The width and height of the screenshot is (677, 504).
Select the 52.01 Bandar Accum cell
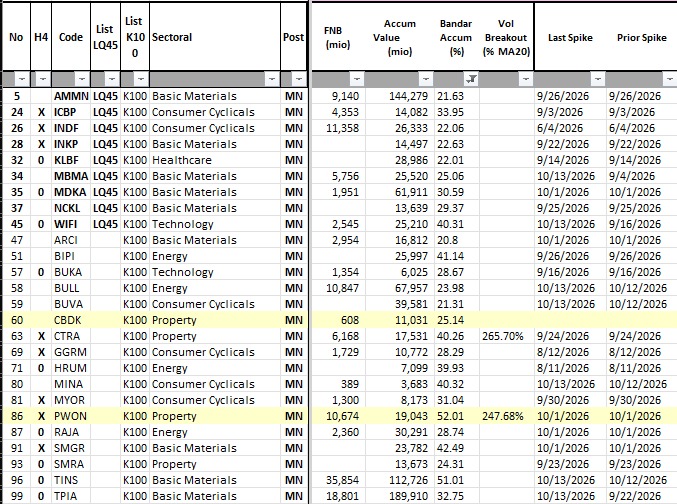pos(456,416)
